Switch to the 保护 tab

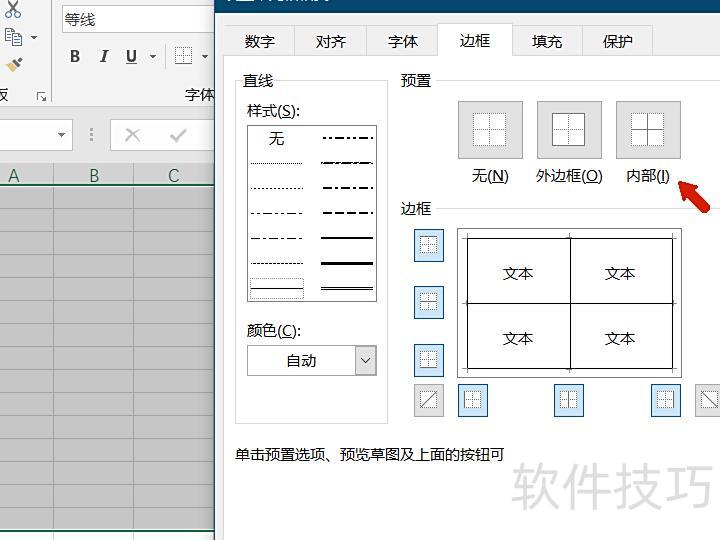618,41
